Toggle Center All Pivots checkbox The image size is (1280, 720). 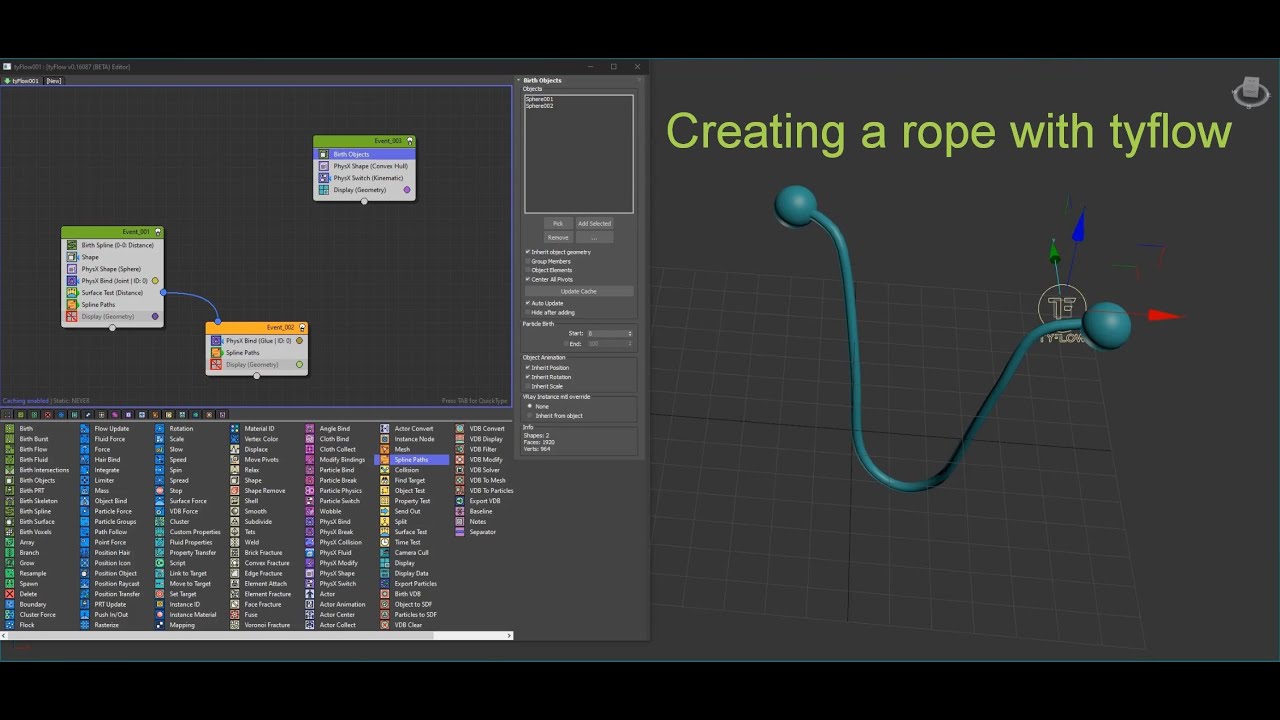528,279
